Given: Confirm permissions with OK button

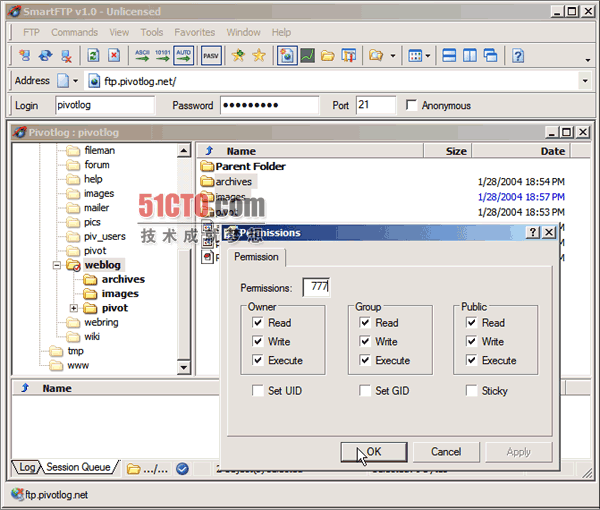Looking at the screenshot, I should [x=374, y=452].
